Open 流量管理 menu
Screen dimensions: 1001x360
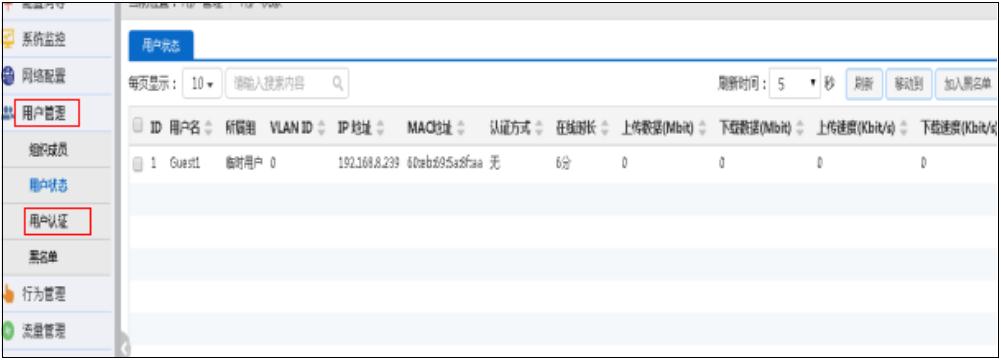point(44,332)
